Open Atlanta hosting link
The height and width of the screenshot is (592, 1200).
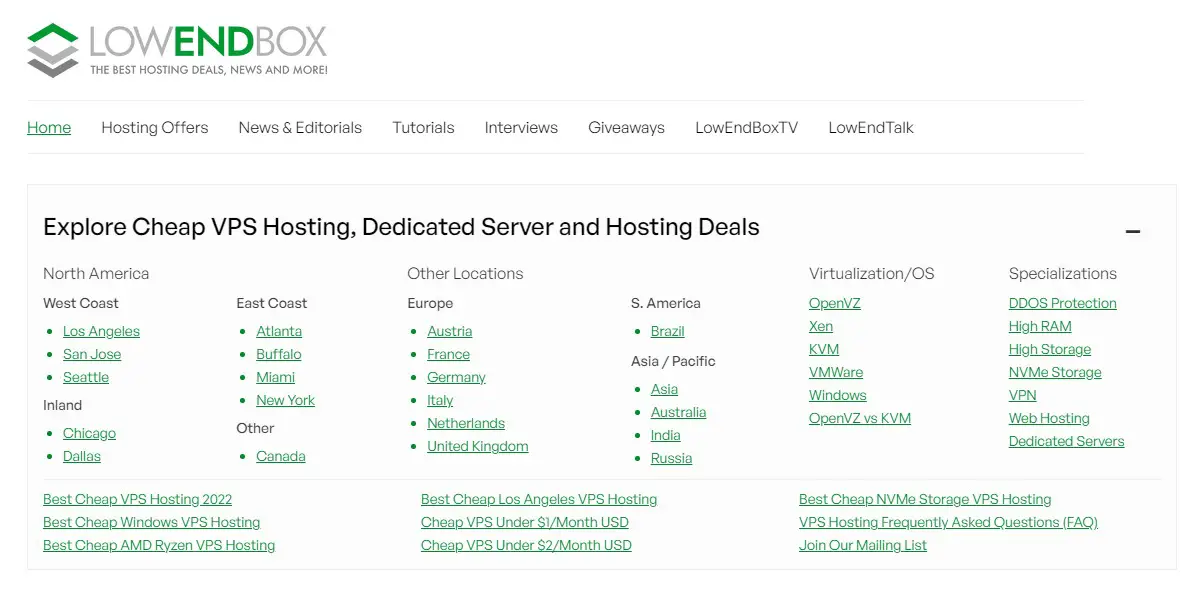pyautogui.click(x=279, y=331)
